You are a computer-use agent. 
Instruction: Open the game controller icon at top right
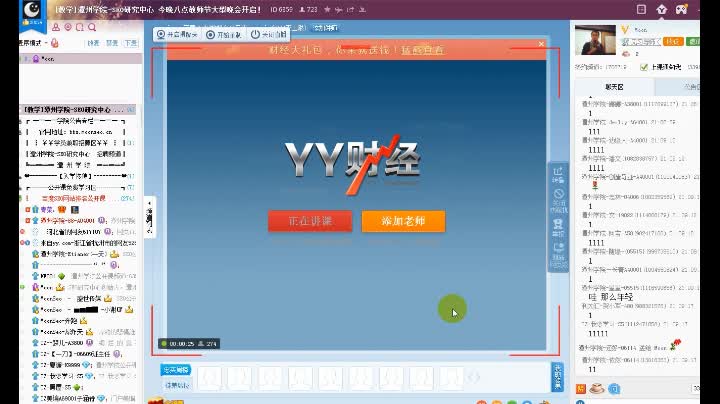click(x=681, y=9)
